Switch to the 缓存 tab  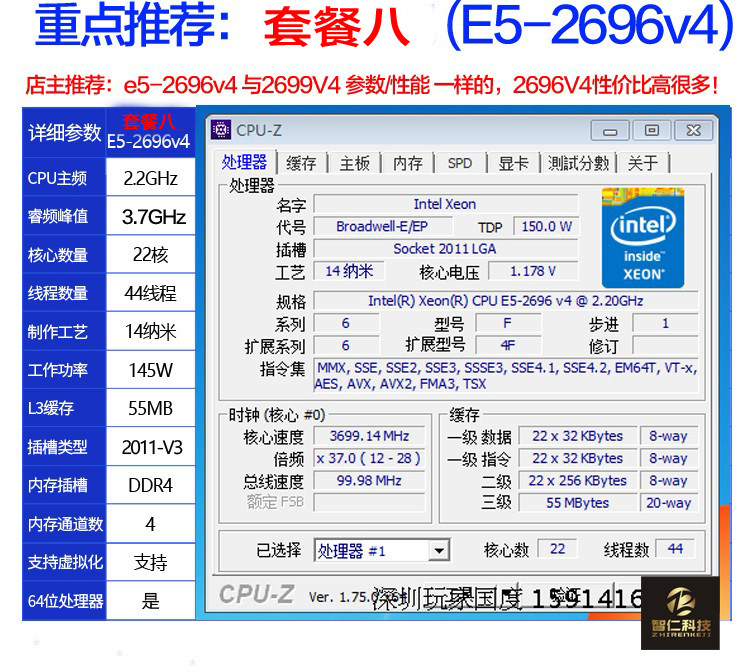coord(301,164)
